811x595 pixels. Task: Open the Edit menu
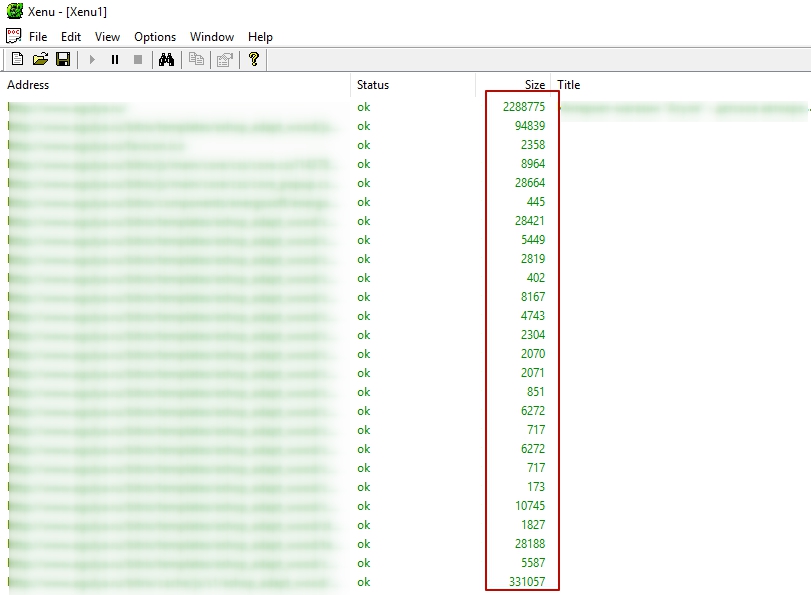[71, 37]
